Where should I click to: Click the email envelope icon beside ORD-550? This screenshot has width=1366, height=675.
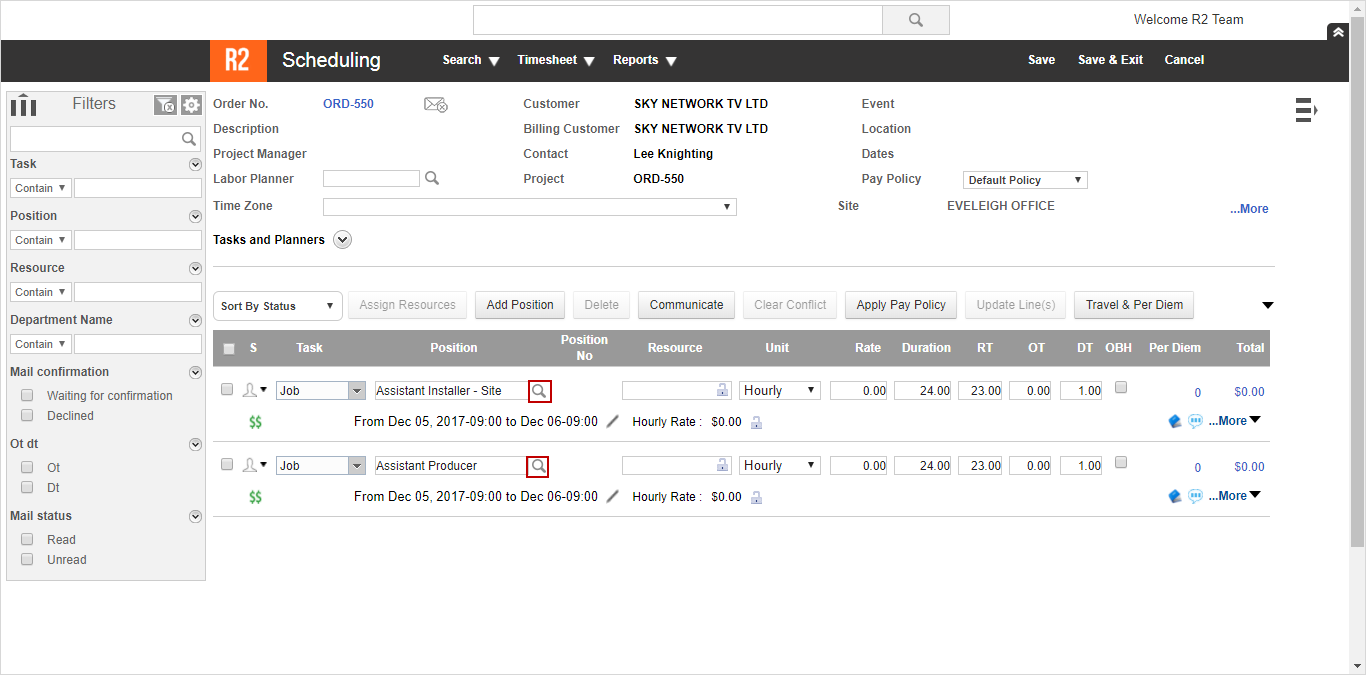point(435,104)
